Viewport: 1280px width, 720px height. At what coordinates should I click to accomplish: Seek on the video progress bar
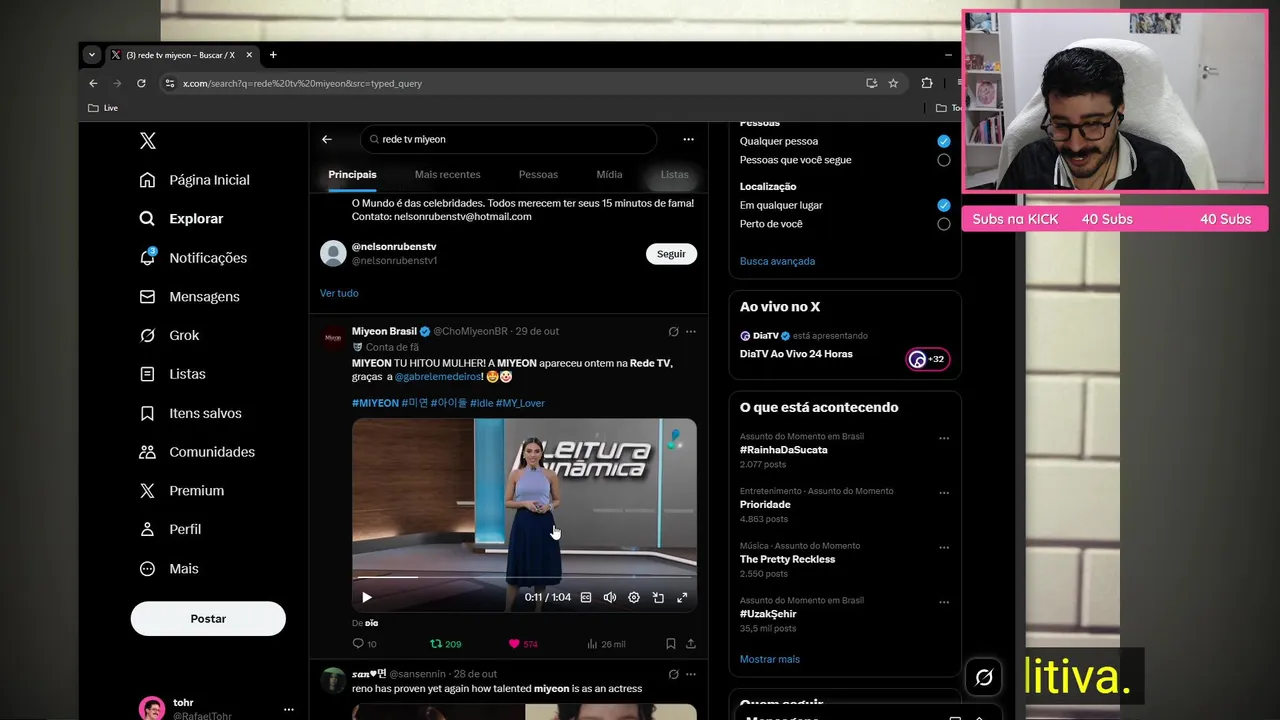coord(524,577)
